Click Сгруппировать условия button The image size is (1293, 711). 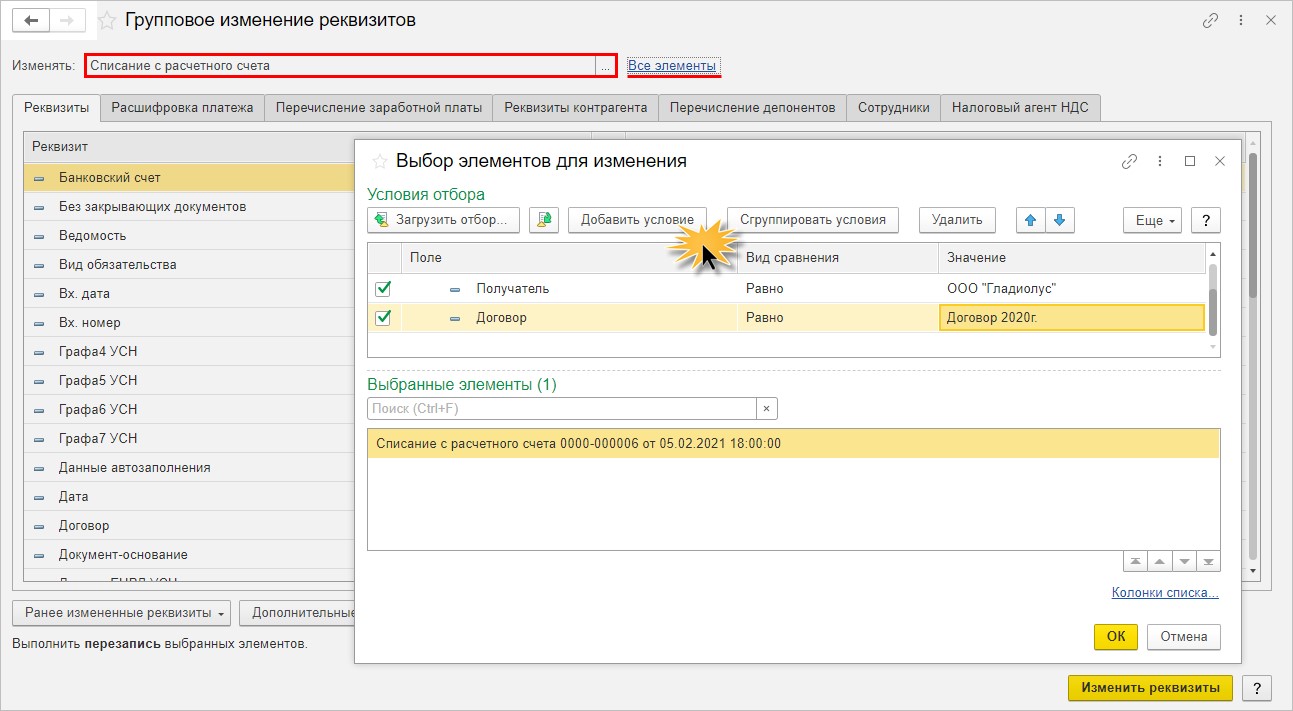click(x=813, y=220)
